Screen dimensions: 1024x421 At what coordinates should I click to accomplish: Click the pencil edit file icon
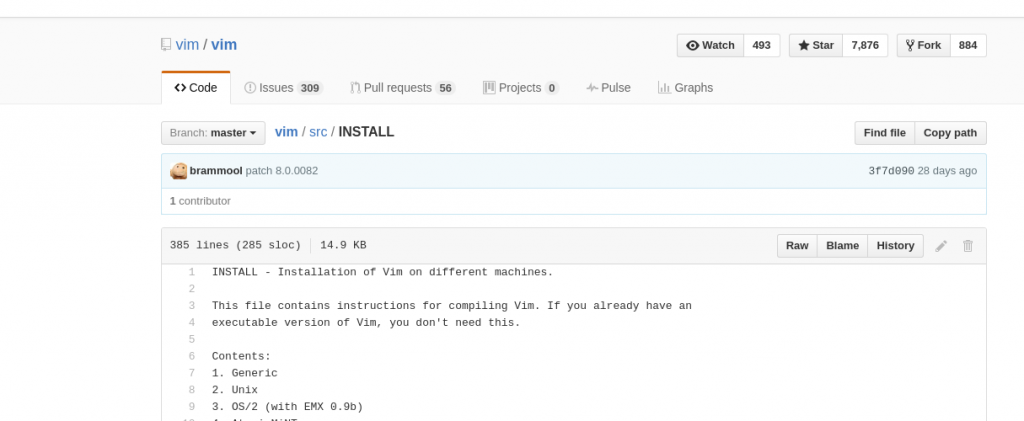coord(941,246)
